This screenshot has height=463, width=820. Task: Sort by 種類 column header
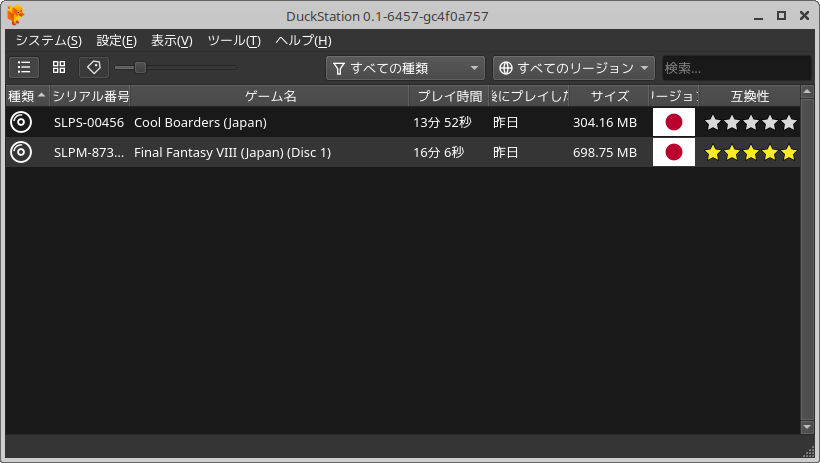(x=28, y=96)
